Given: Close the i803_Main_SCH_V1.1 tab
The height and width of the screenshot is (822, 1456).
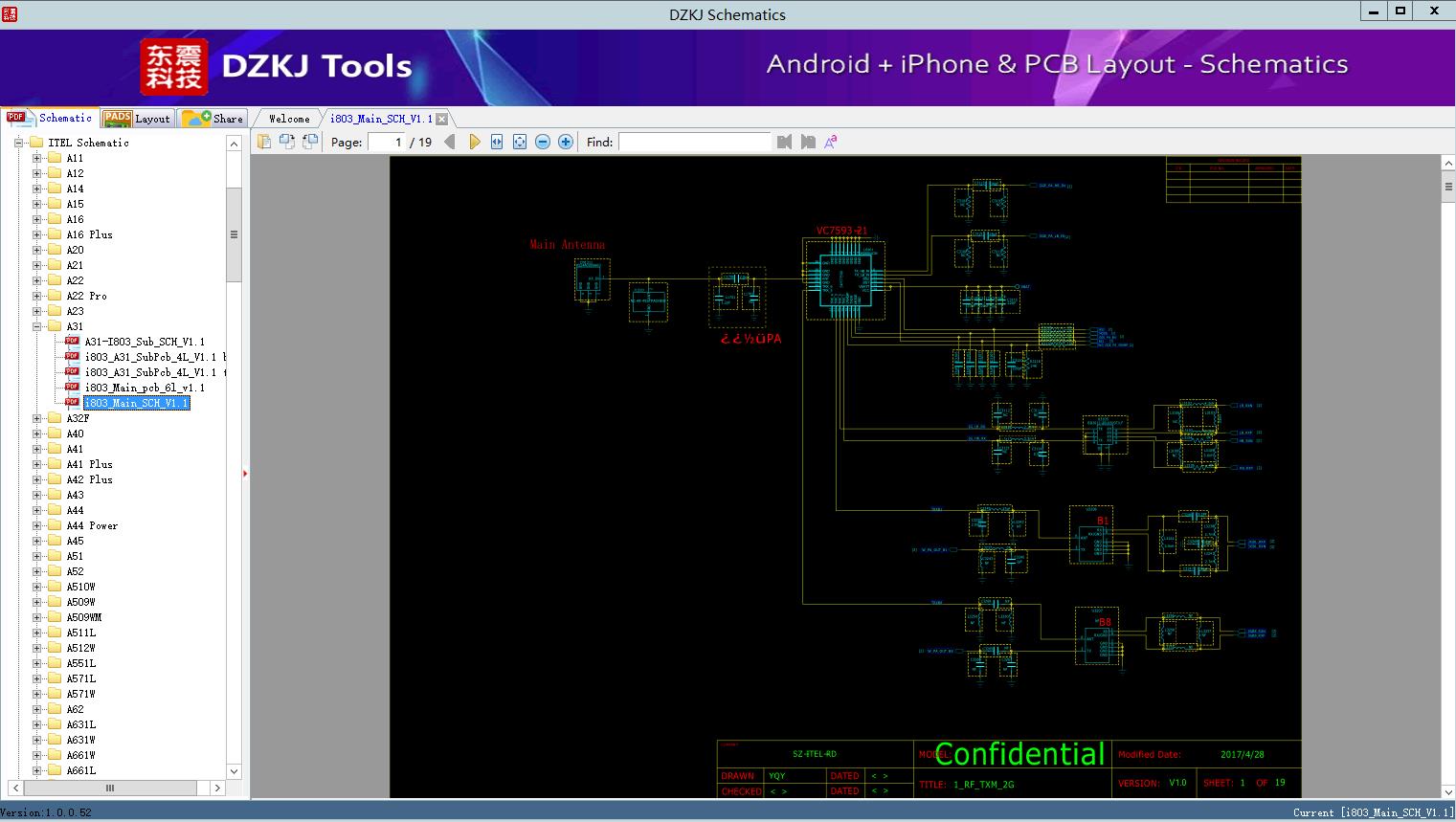Looking at the screenshot, I should [x=442, y=119].
